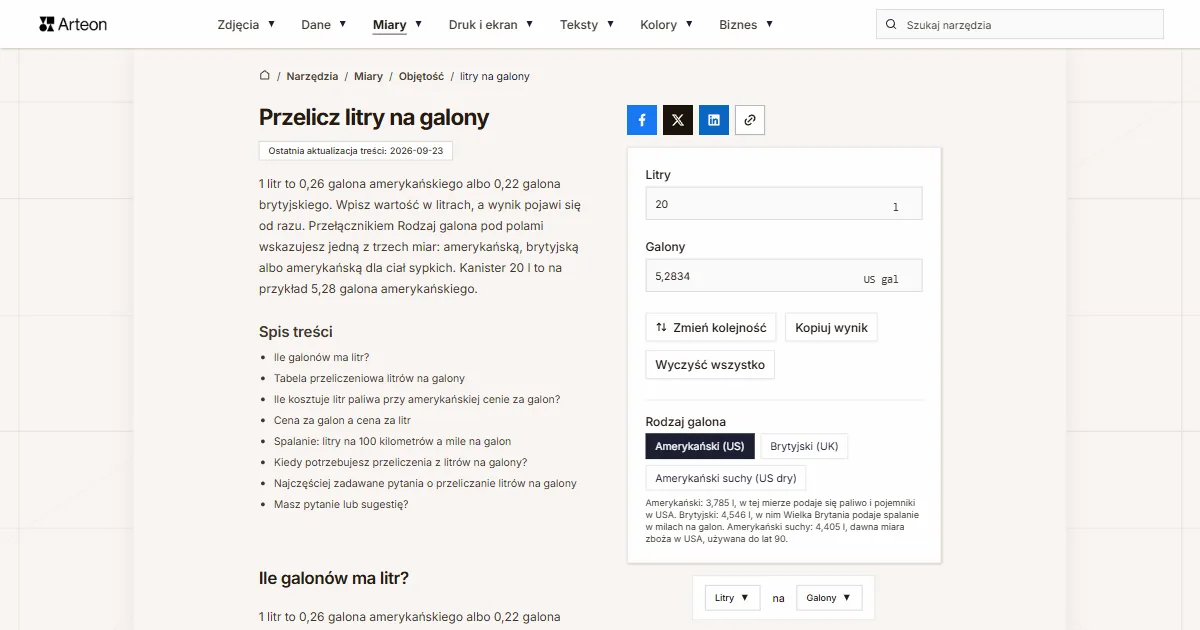Open the Kolory menu
Image resolution: width=1200 pixels, height=630 pixels.
(x=667, y=24)
